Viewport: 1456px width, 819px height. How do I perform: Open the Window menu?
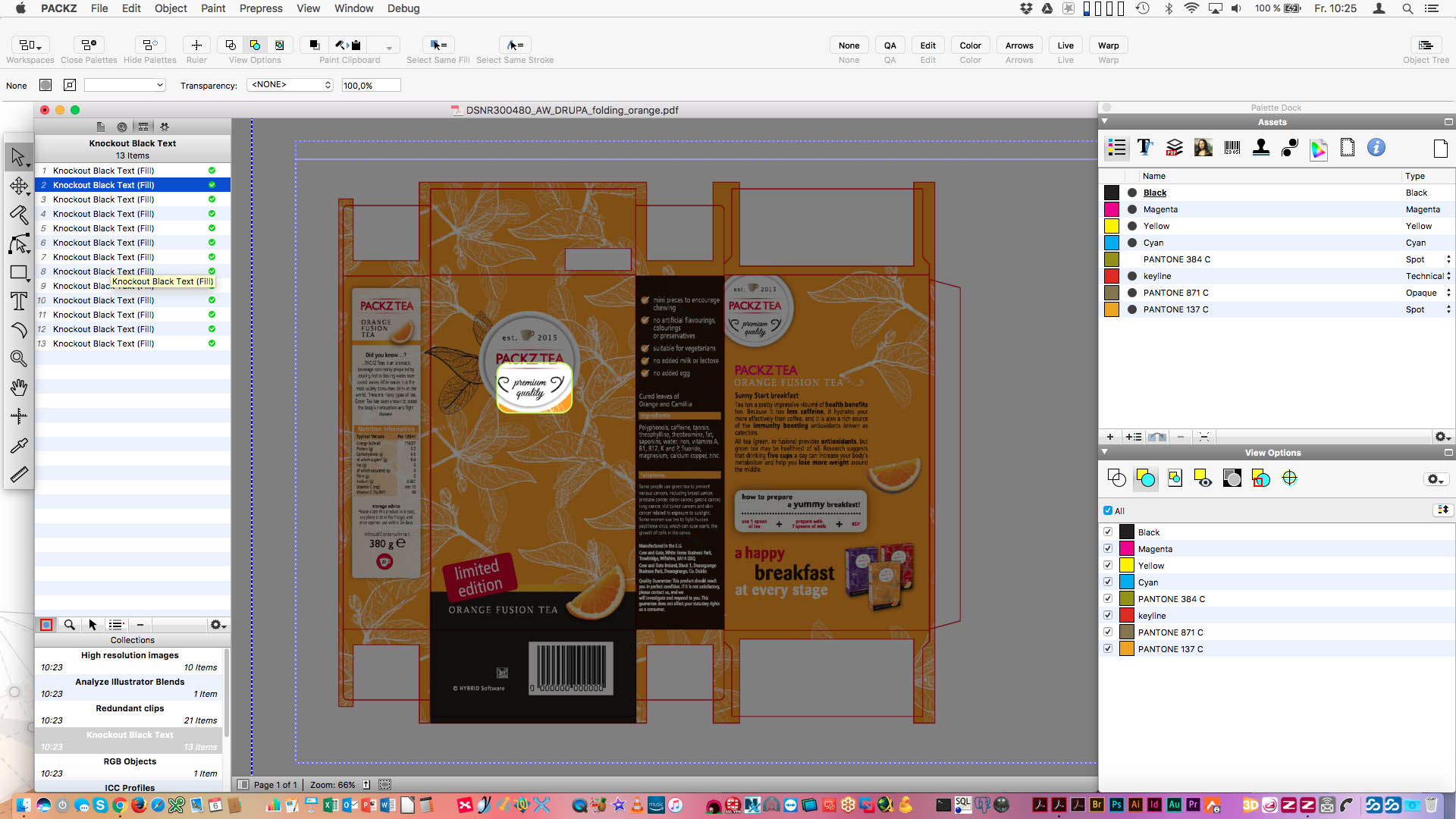(354, 8)
